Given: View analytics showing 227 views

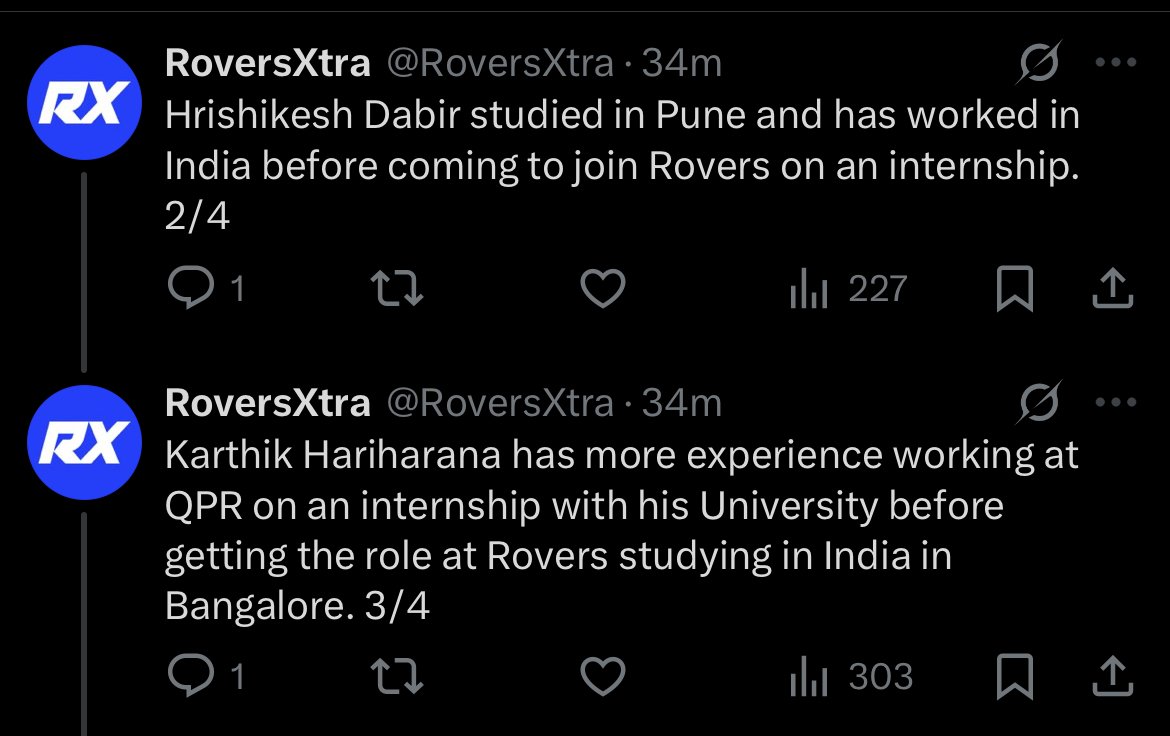Looking at the screenshot, I should tap(847, 290).
